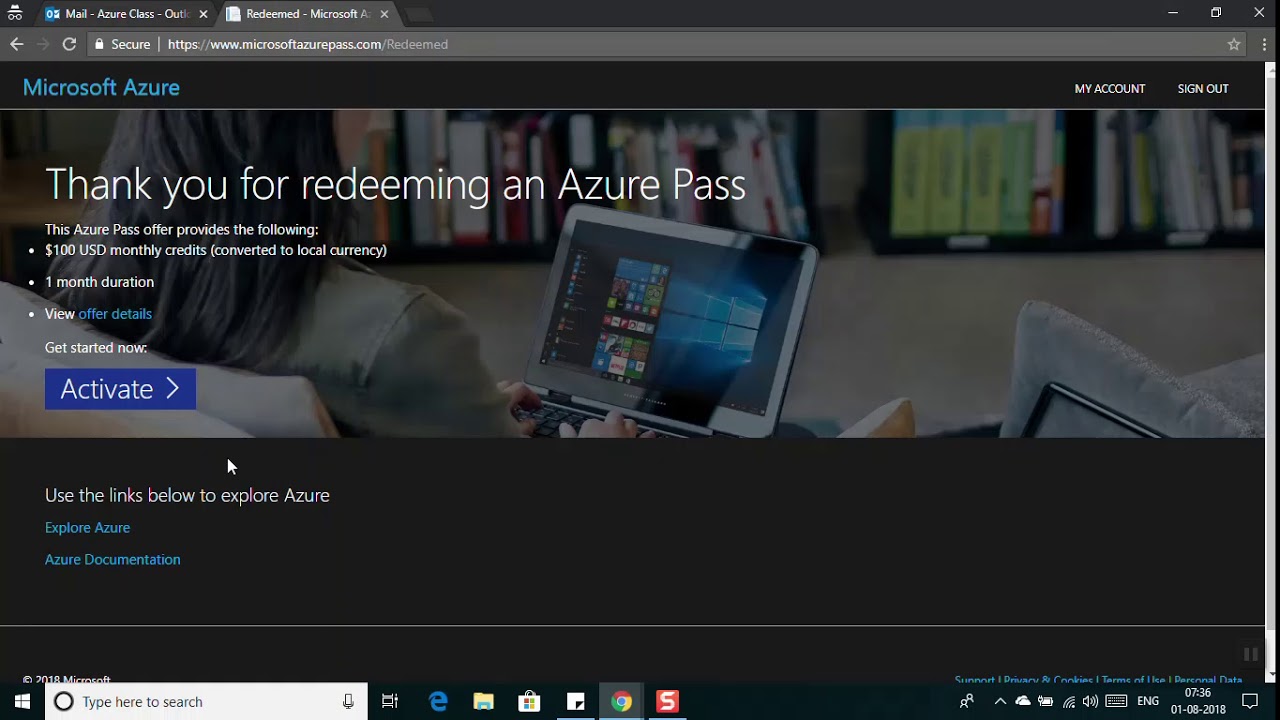1280x720 pixels.
Task: Click the Cortana search box
Action: tap(208, 702)
